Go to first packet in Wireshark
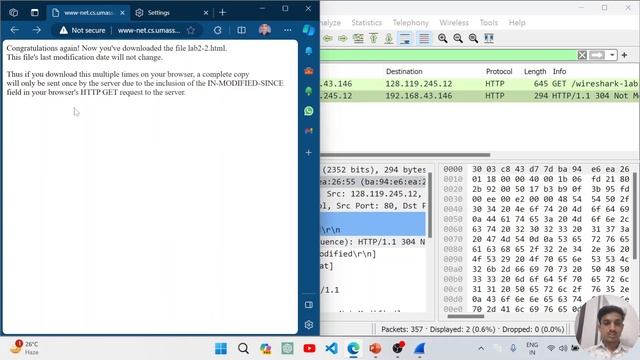 [373, 38]
